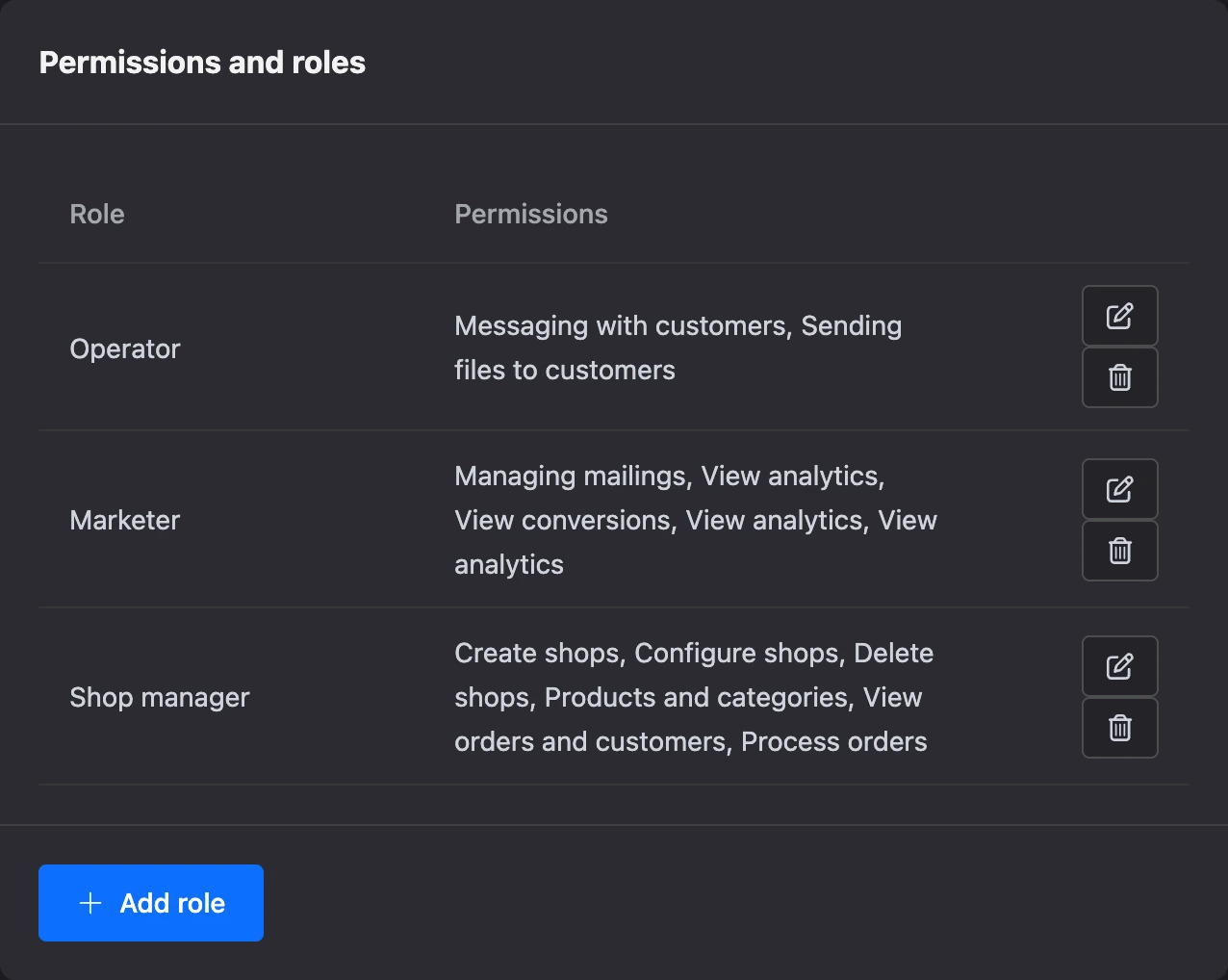Click the Marketer permissions text

[696, 520]
